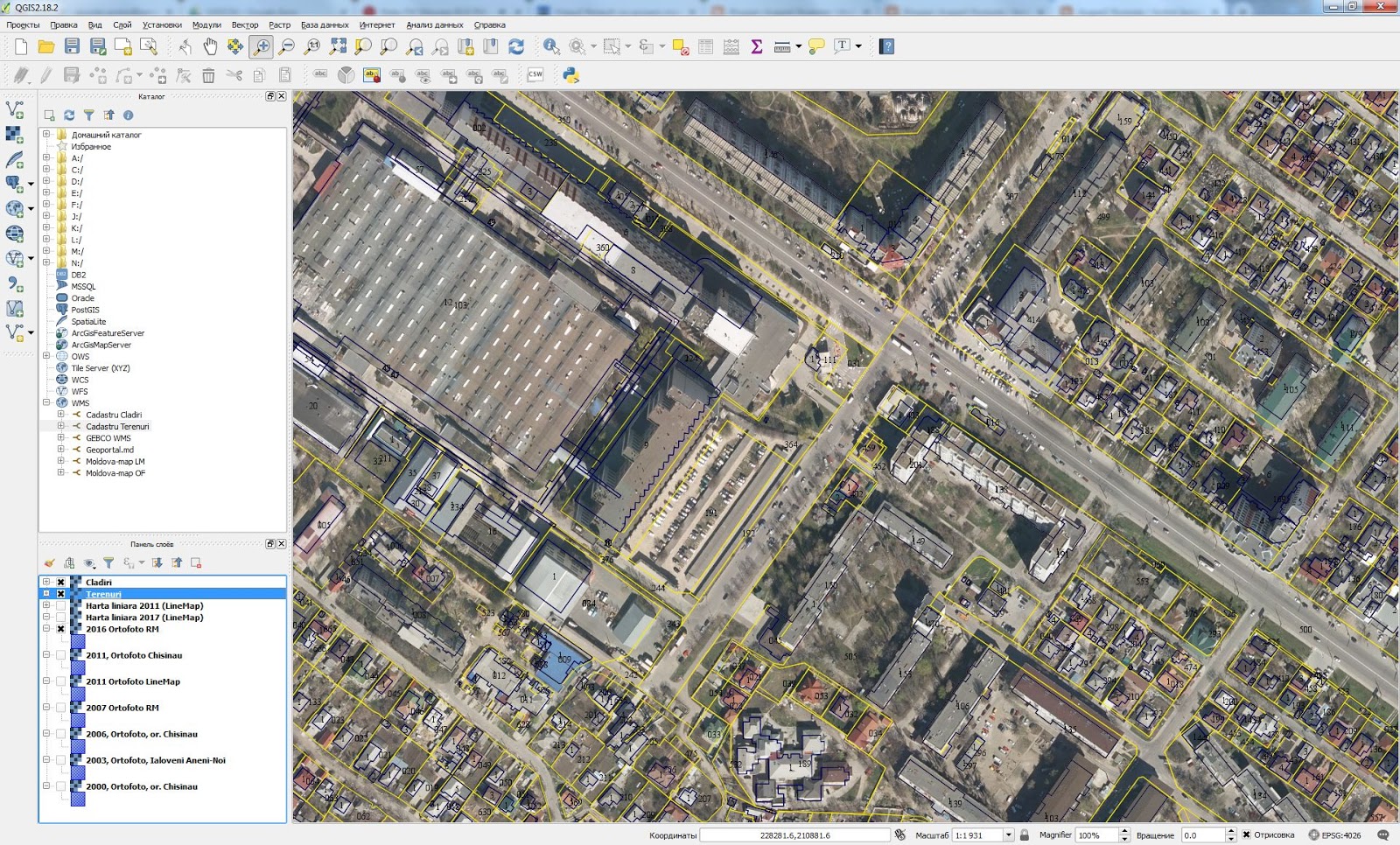1400x845 pixels.
Task: Click the rotation value field
Action: point(1203,835)
